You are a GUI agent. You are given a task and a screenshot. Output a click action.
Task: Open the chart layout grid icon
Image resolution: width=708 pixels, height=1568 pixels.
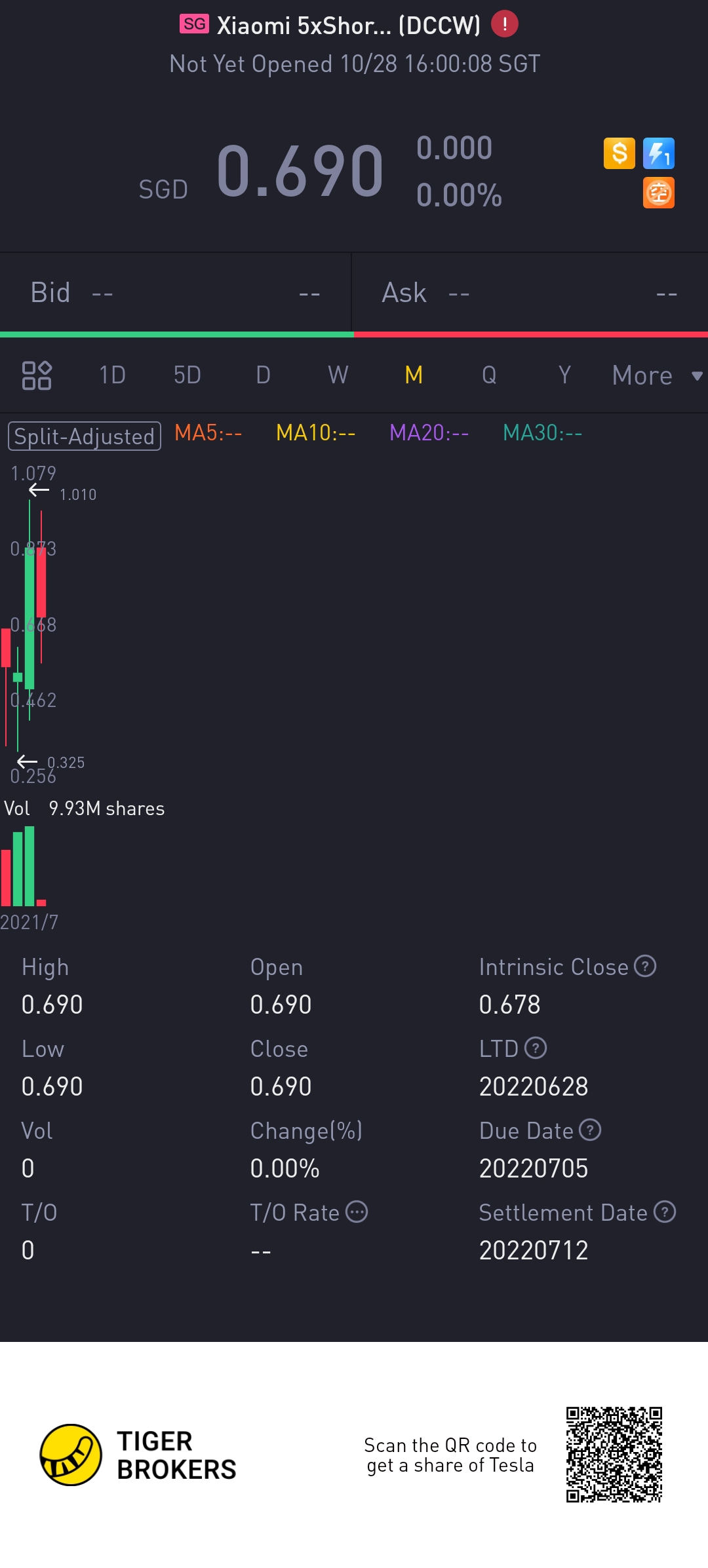[37, 375]
